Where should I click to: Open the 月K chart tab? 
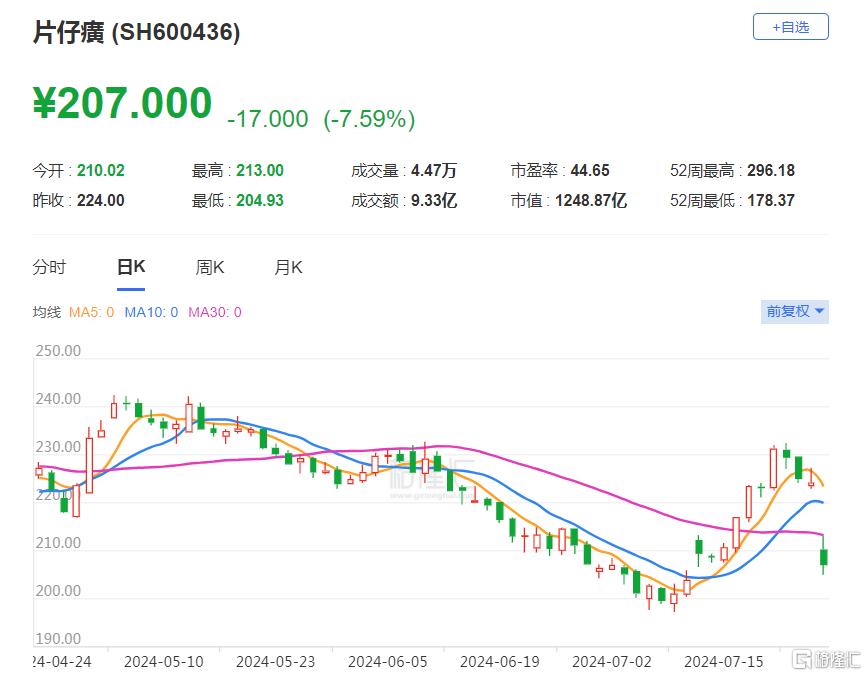tap(288, 268)
